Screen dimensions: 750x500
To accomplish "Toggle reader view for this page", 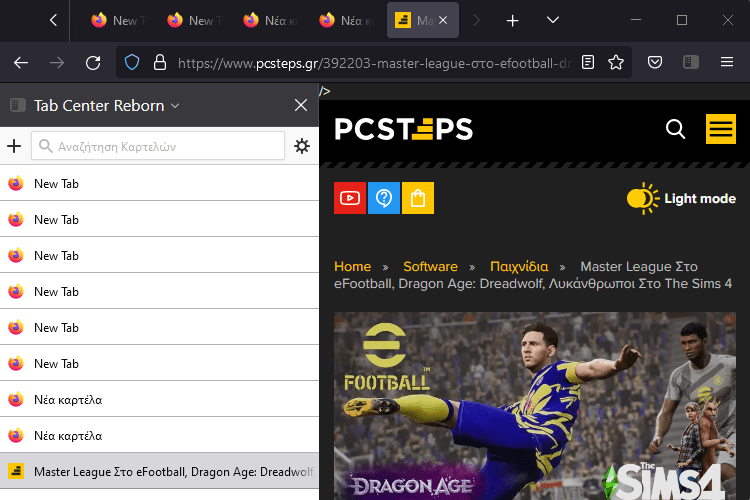I will 588,62.
